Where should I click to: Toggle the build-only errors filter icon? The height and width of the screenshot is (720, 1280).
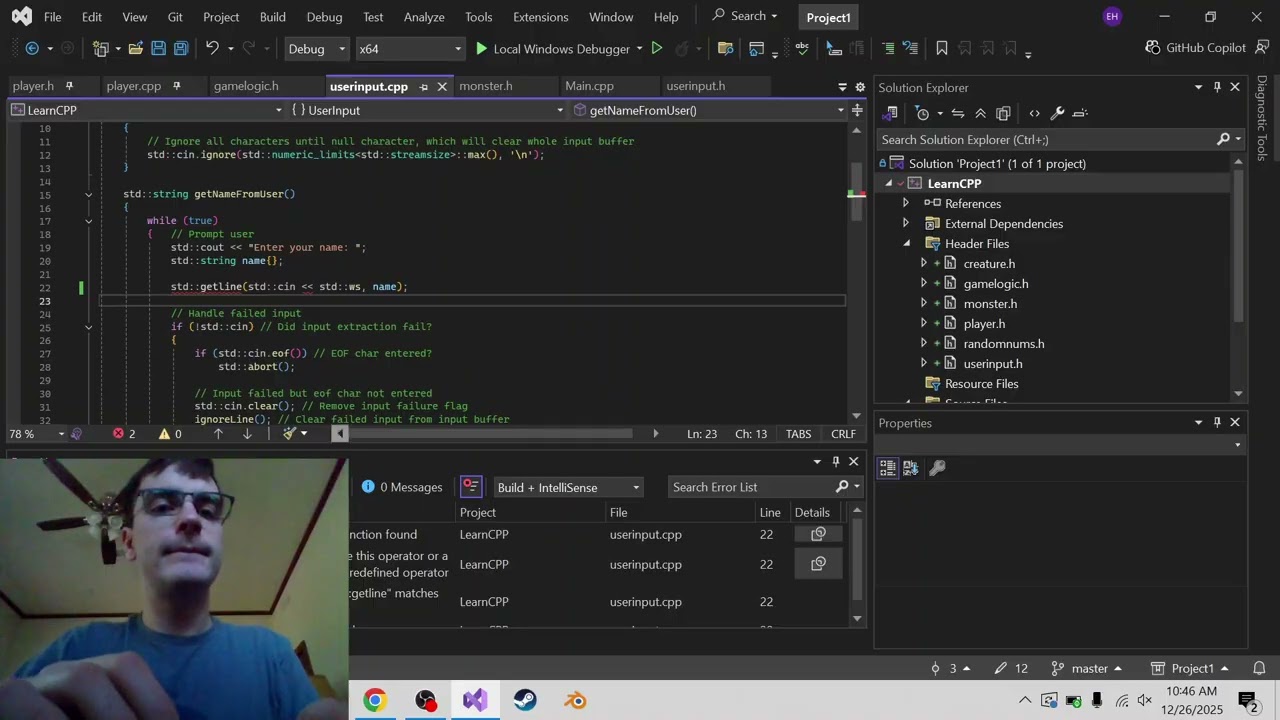(471, 487)
